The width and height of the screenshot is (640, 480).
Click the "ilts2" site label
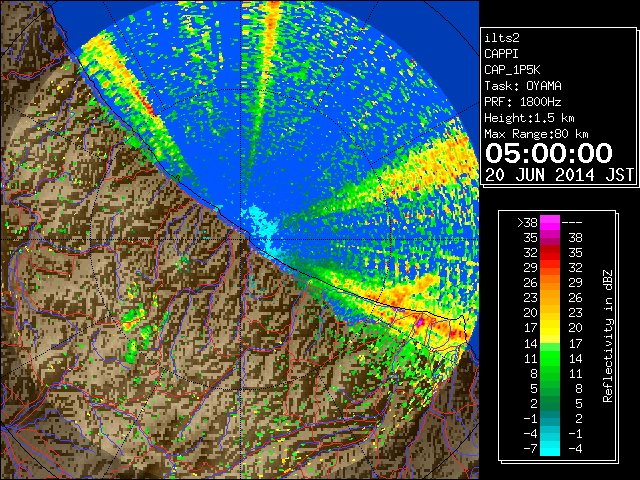pos(502,38)
